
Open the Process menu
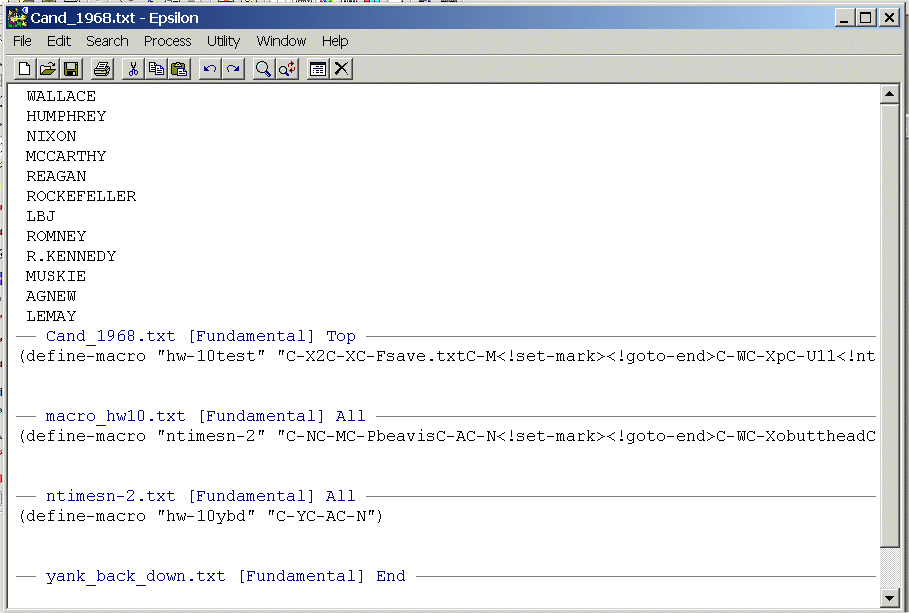[x=167, y=41]
